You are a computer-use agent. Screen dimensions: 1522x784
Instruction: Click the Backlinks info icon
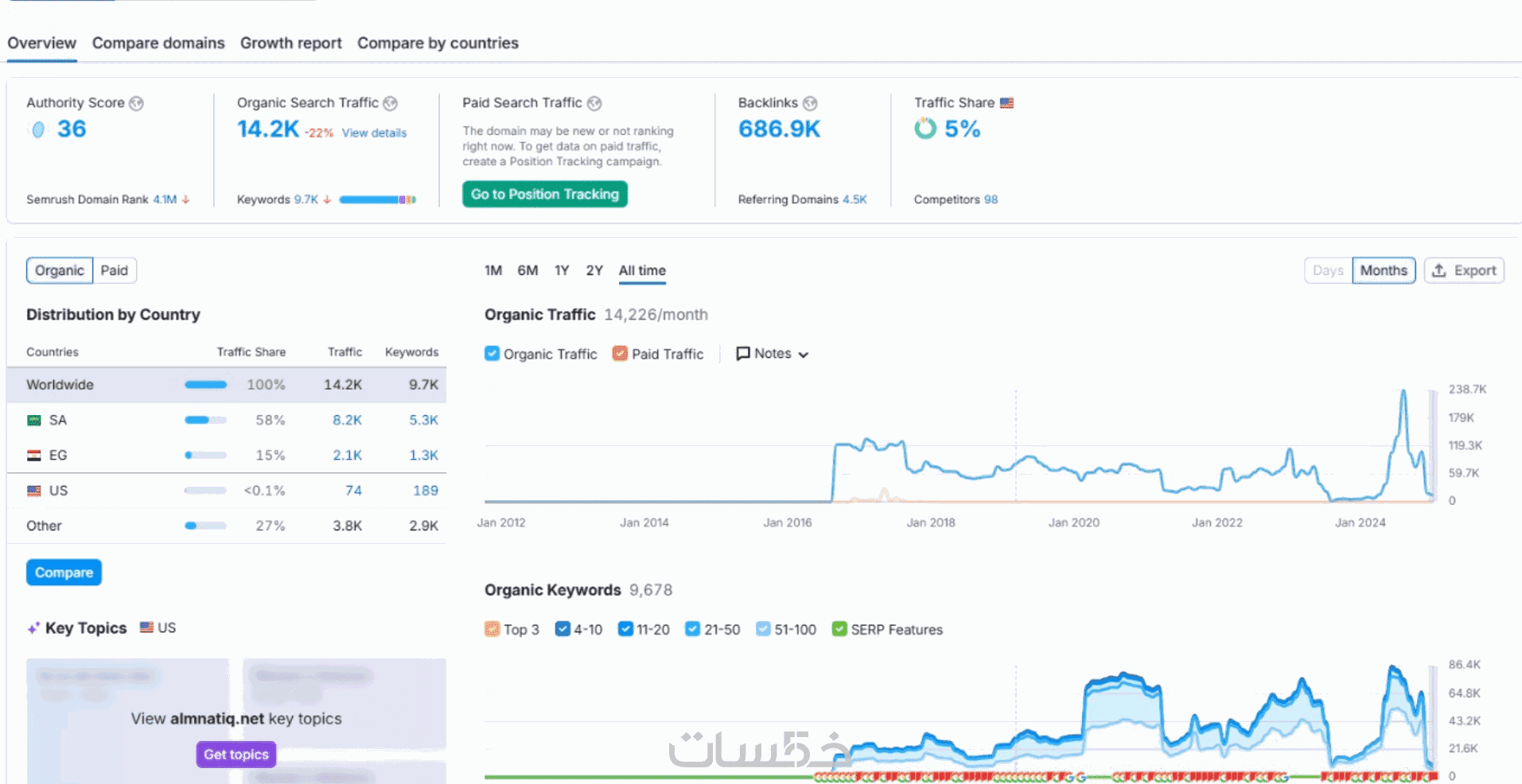810,103
